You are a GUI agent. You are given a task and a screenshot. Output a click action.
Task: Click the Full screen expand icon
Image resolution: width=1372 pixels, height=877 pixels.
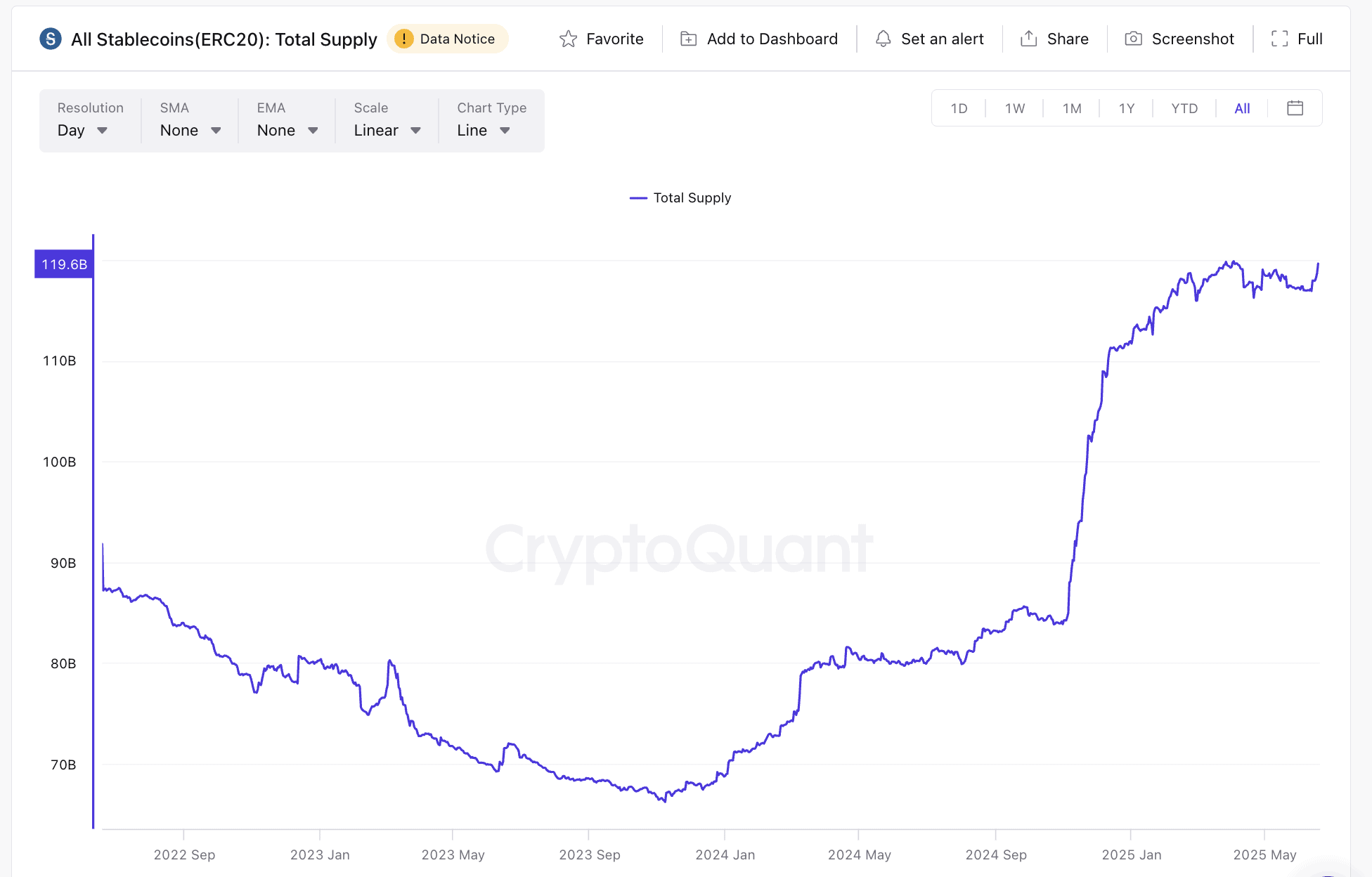[1280, 39]
